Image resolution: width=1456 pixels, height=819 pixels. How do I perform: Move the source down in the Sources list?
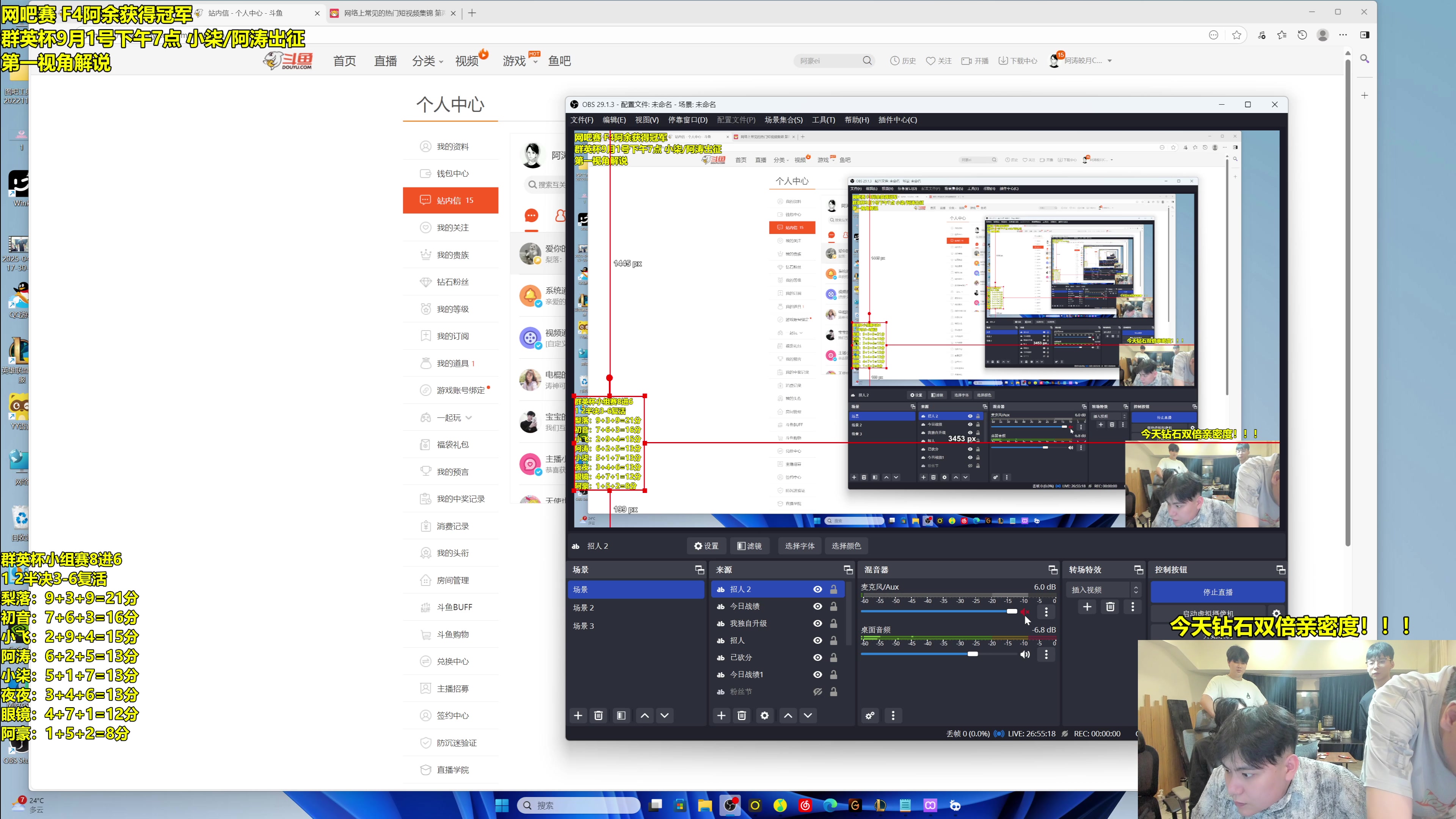pos(808,715)
